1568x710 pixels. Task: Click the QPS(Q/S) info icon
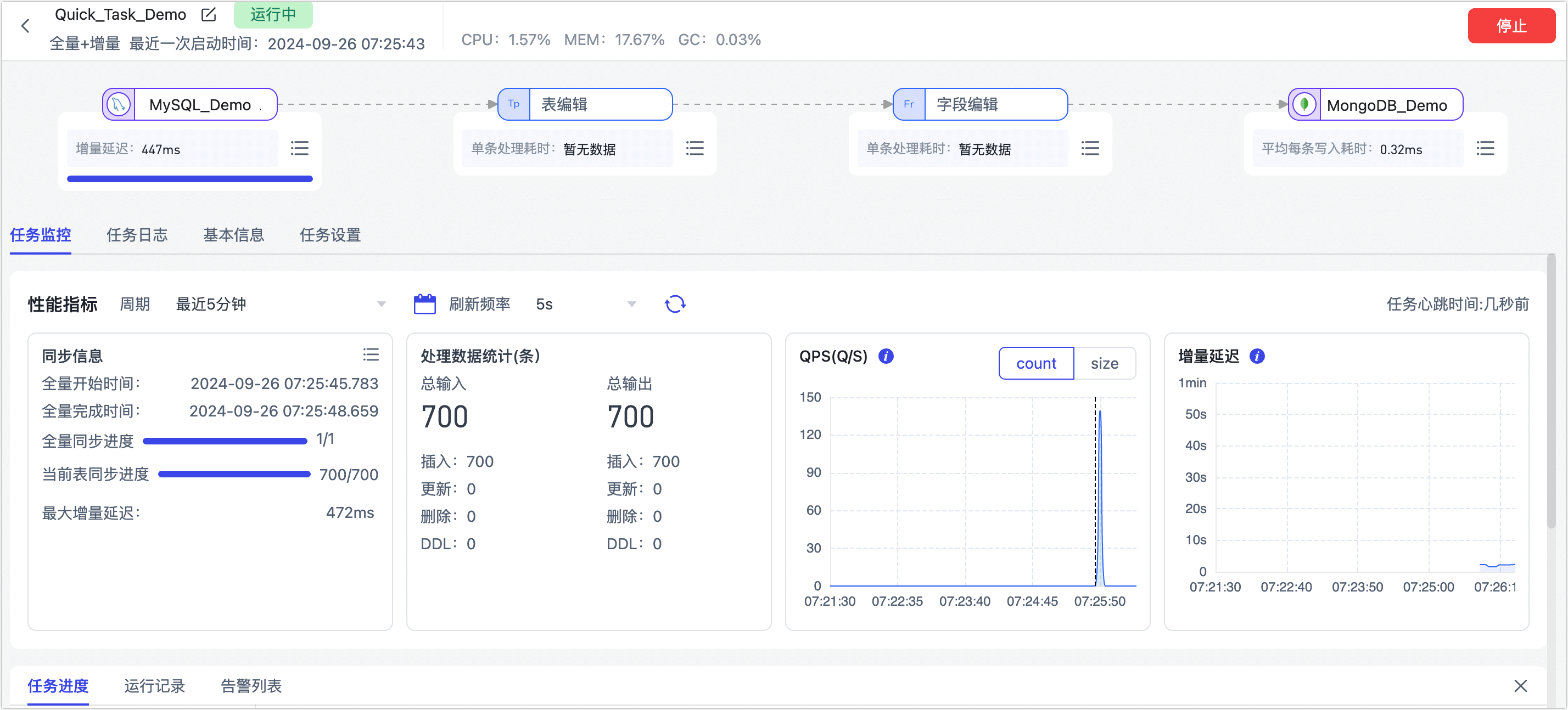(x=886, y=356)
